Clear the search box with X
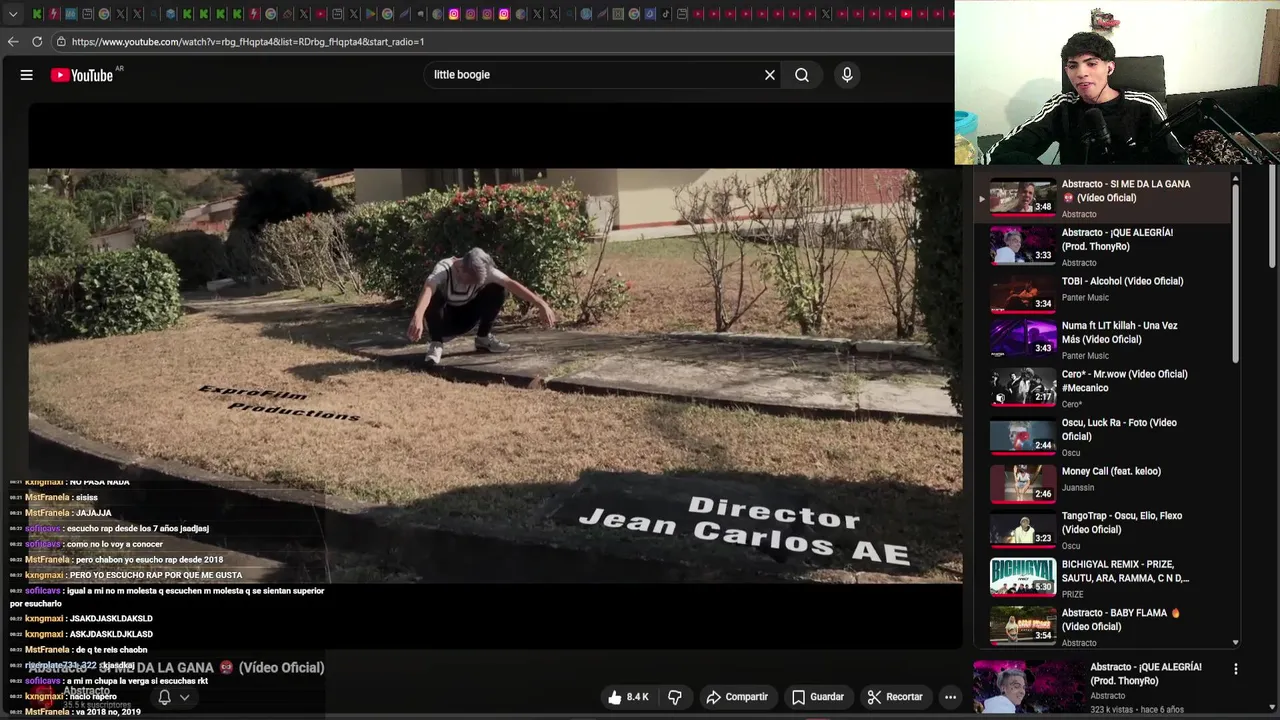This screenshot has height=720, width=1280. [770, 75]
